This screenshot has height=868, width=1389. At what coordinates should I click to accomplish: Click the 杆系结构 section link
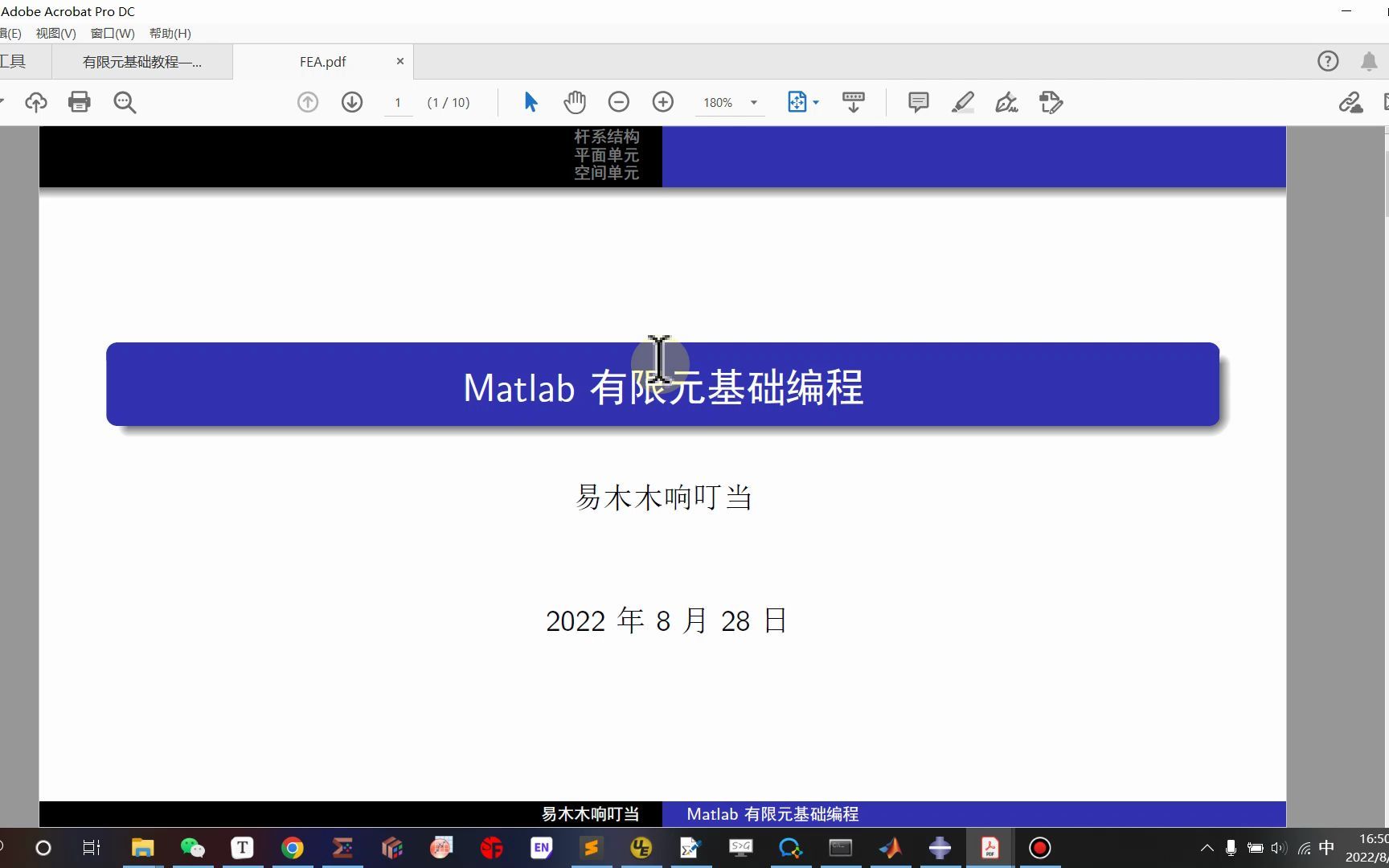pyautogui.click(x=607, y=137)
